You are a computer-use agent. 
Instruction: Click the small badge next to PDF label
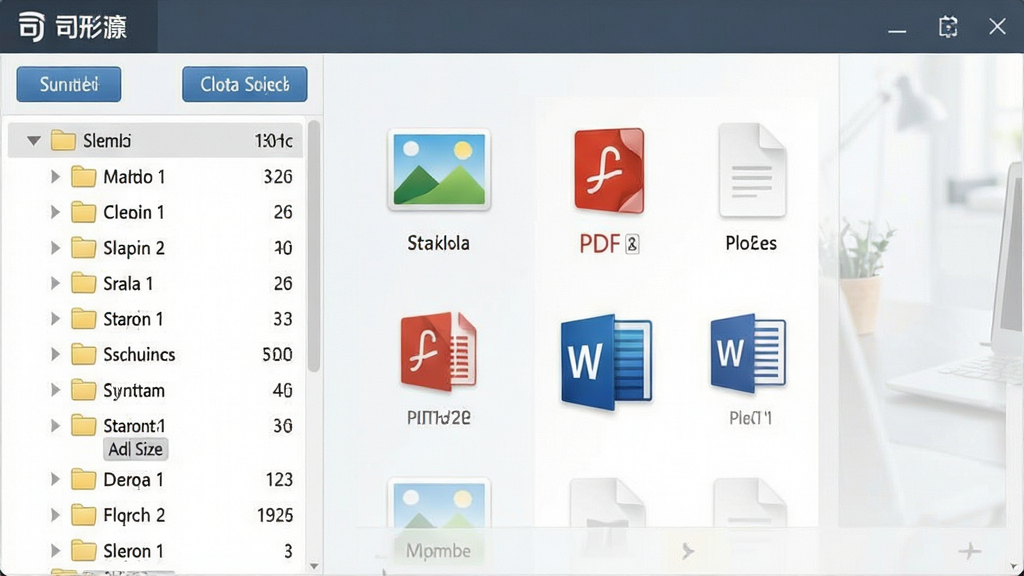632,244
